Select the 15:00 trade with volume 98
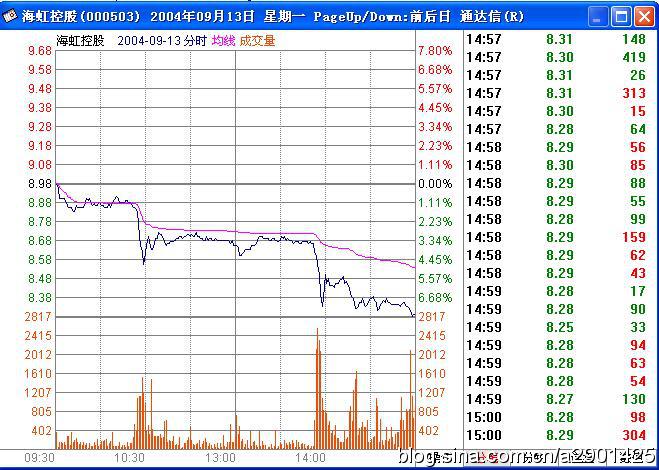Screen dimensions: 659x470 (556, 417)
